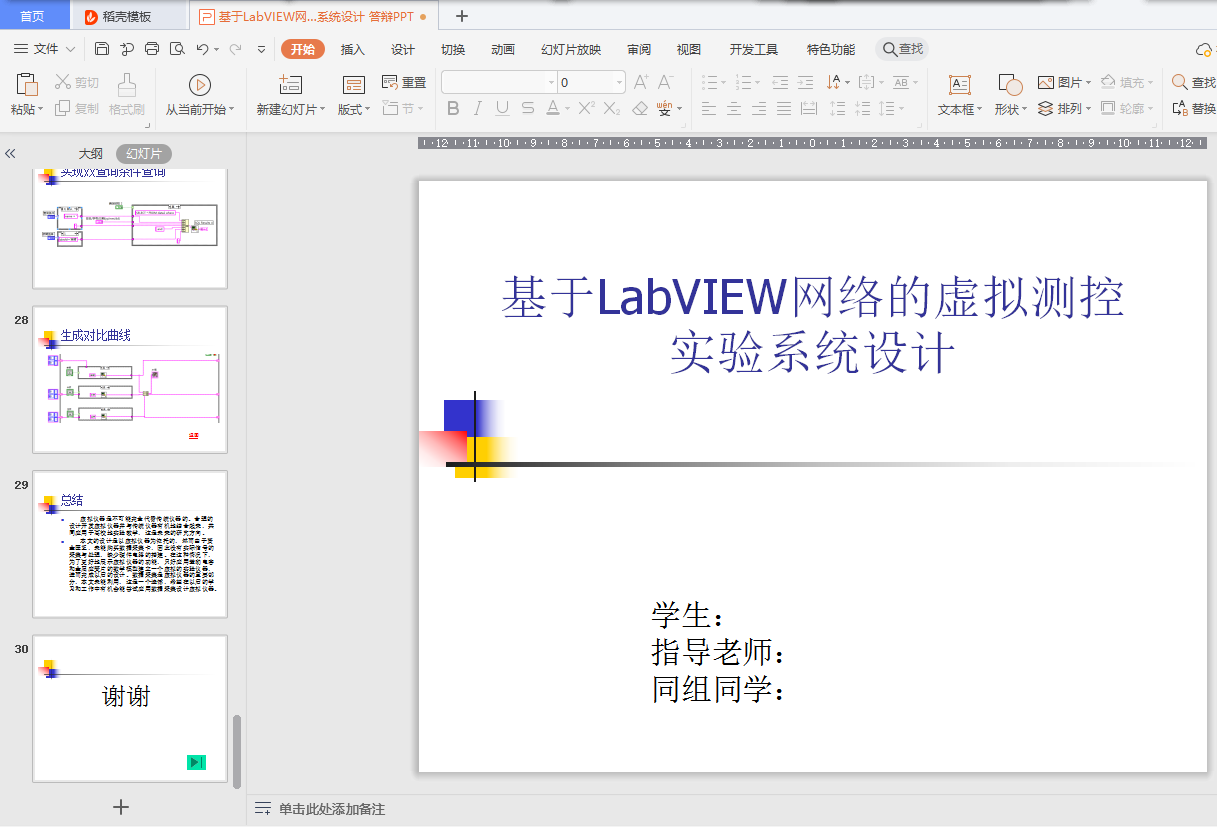This screenshot has width=1217, height=827.
Task: Switch to 首页 home tab in title bar
Action: pos(33,16)
